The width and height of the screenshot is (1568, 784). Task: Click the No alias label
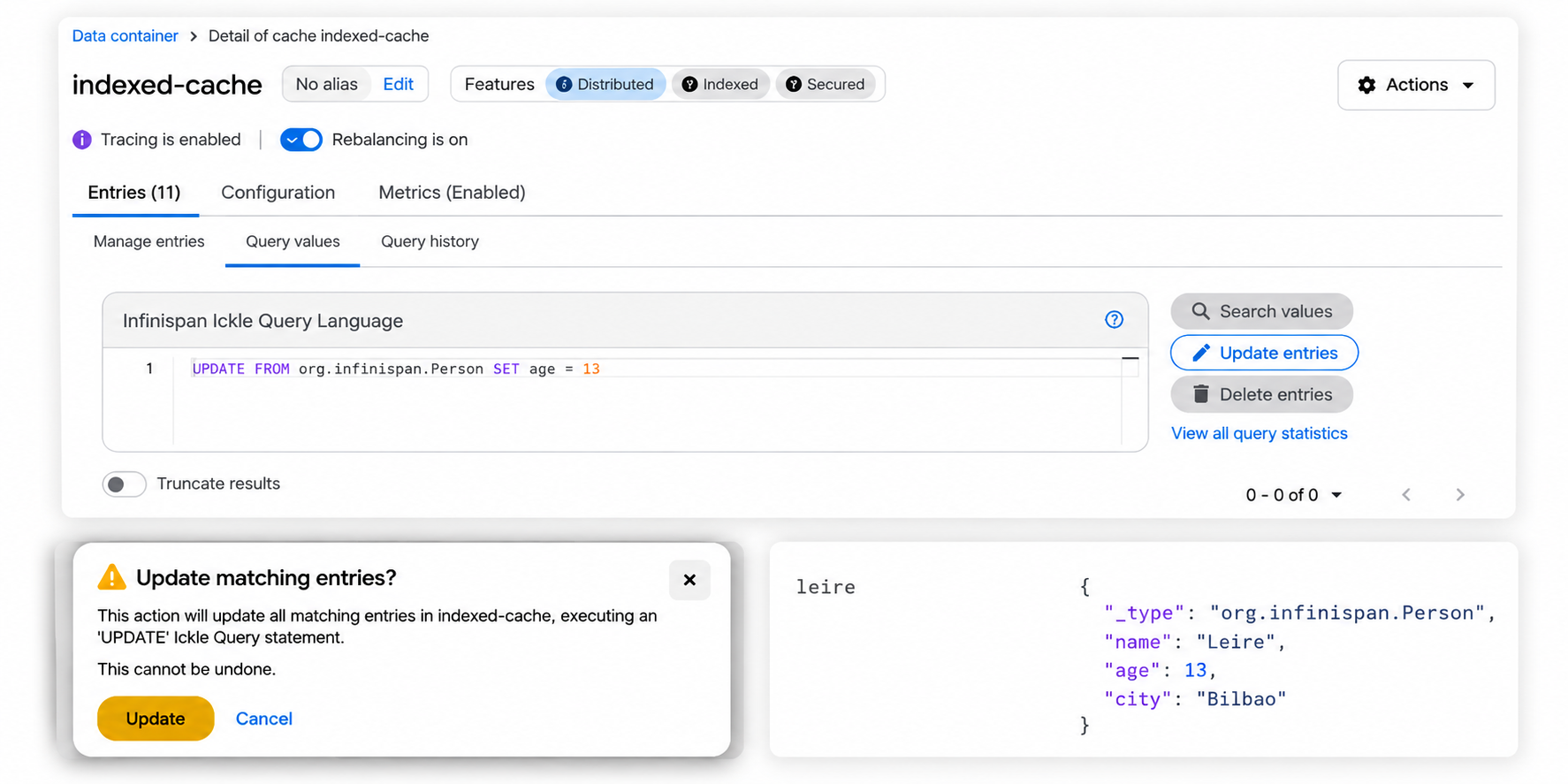click(326, 84)
